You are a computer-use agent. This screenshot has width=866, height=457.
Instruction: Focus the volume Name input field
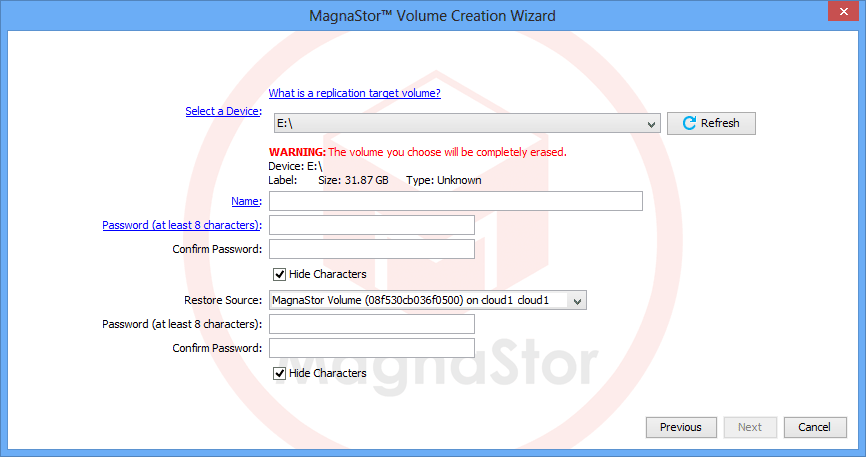456,201
